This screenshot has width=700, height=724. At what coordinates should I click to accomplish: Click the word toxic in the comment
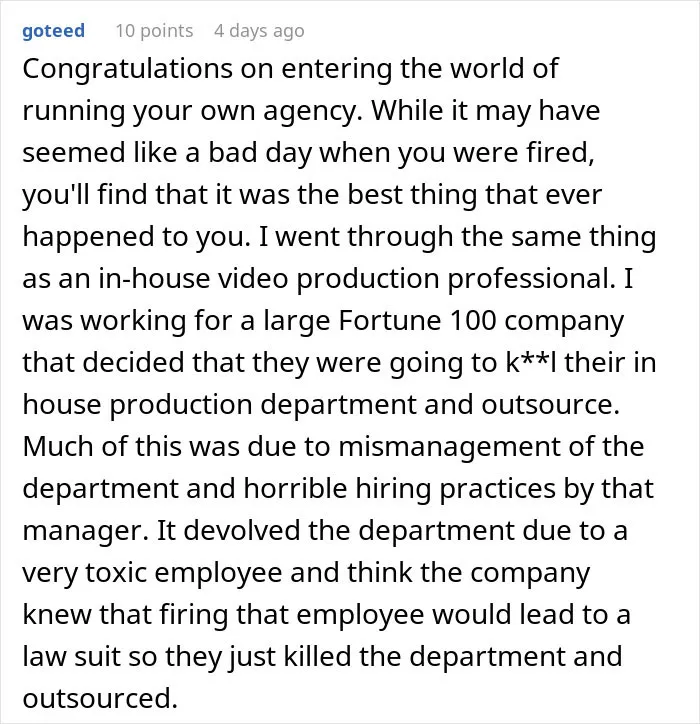click(116, 572)
